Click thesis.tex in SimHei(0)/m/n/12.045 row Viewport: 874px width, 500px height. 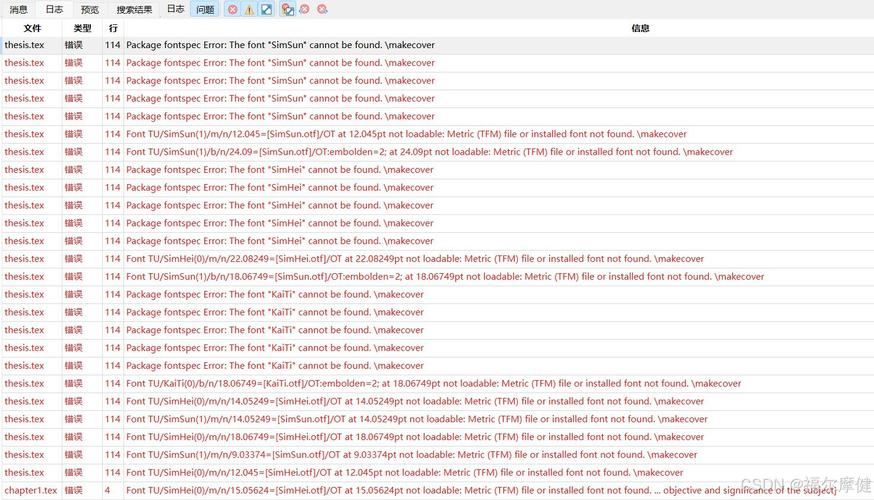pyautogui.click(x=24, y=473)
